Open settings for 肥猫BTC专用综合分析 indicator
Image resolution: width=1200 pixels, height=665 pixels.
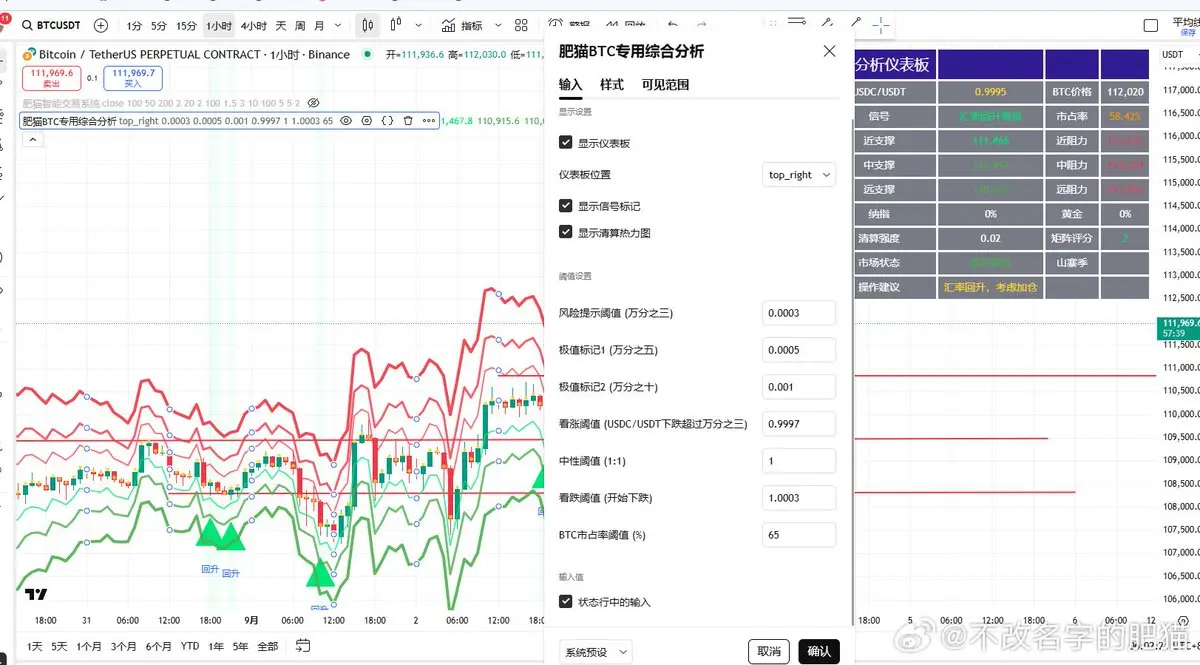click(x=366, y=120)
